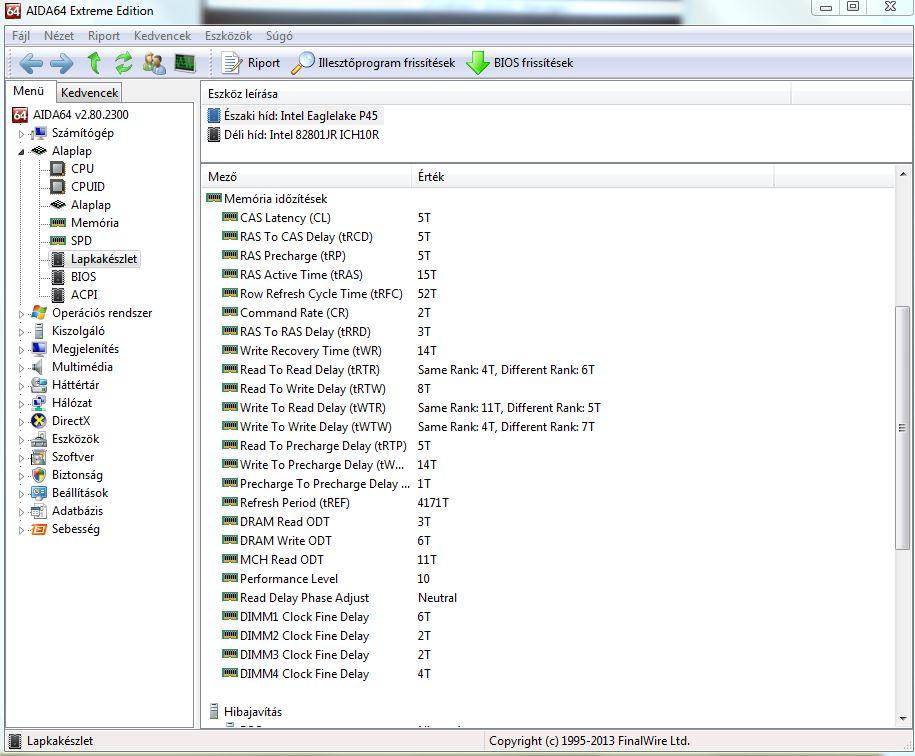Image resolution: width=915 pixels, height=756 pixels.
Task: Go back with the left arrow icon
Action: click(x=30, y=63)
